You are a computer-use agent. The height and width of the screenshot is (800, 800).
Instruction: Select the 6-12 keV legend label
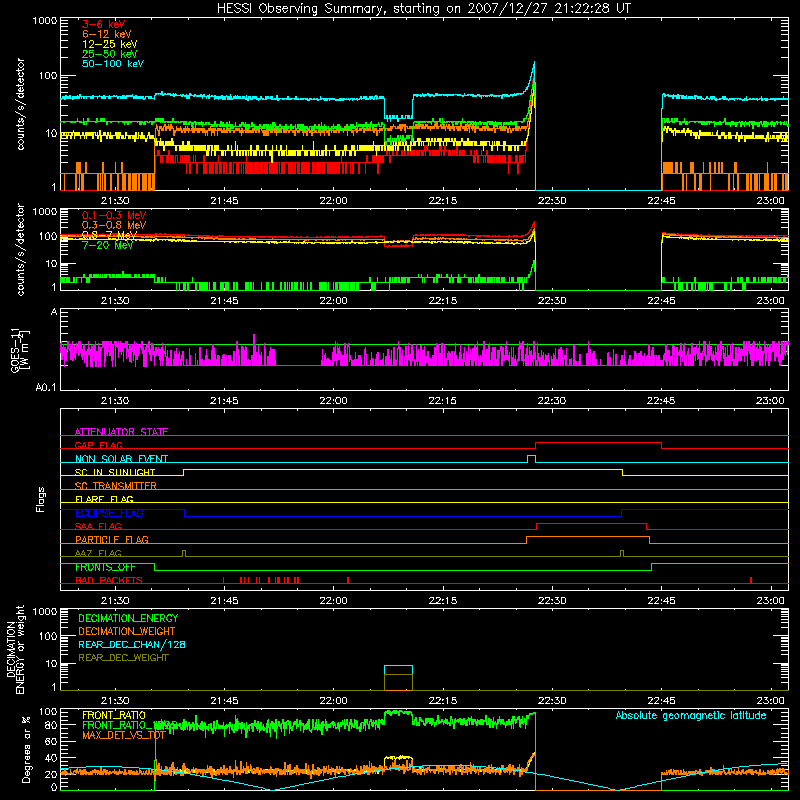[107, 34]
